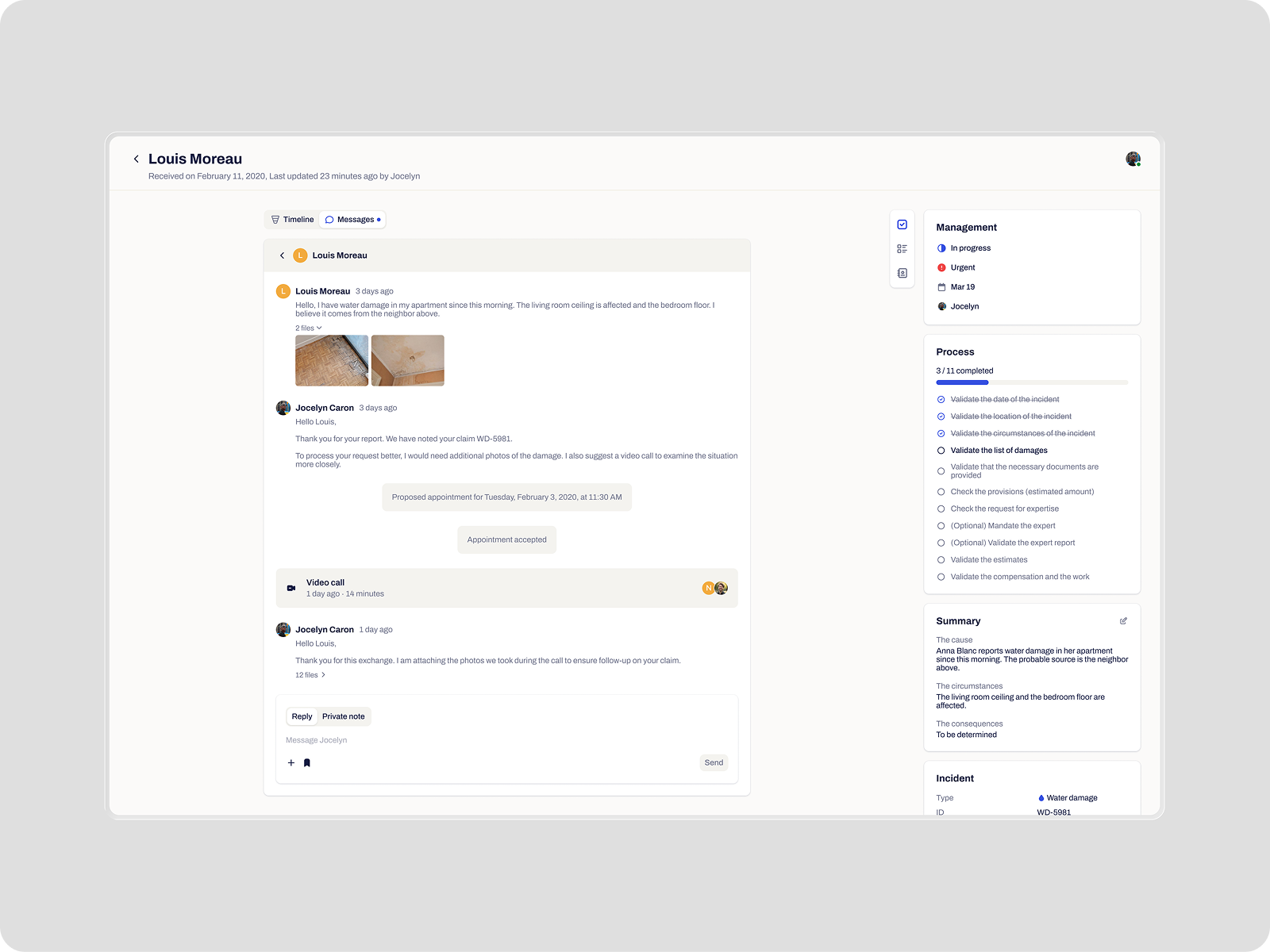Open the form details panel icon

902,248
